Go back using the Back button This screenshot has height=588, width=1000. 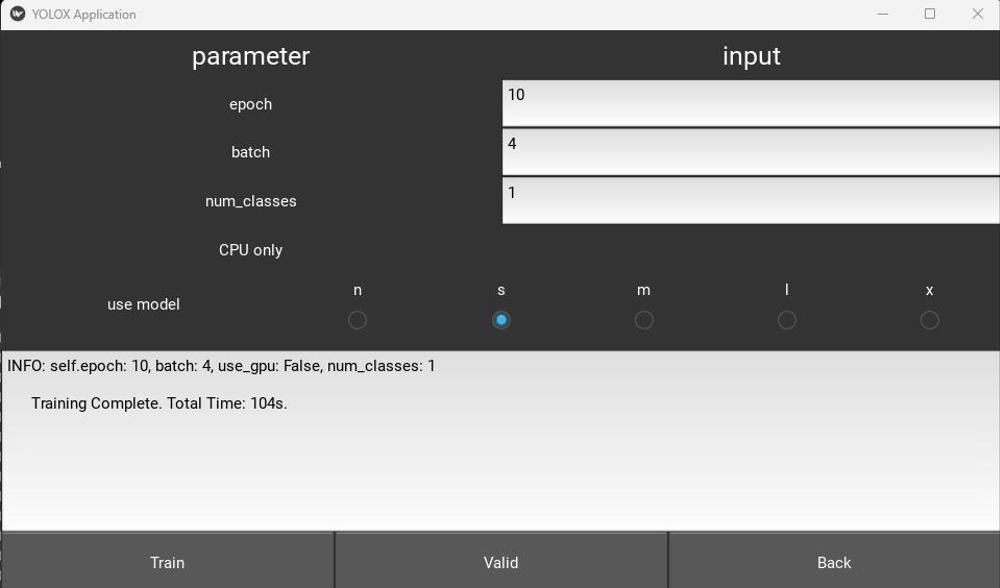(x=834, y=561)
